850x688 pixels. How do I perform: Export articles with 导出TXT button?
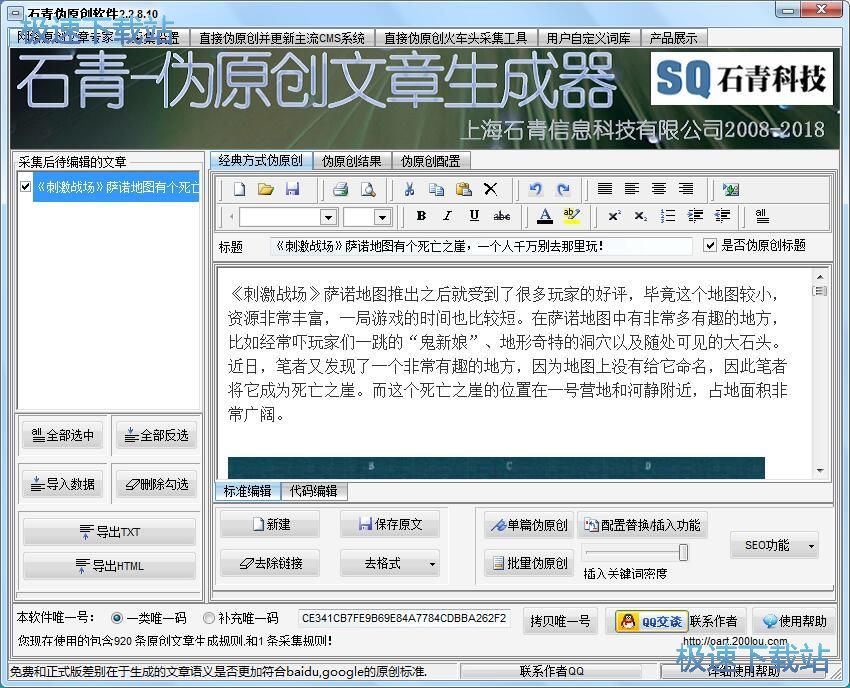click(110, 532)
